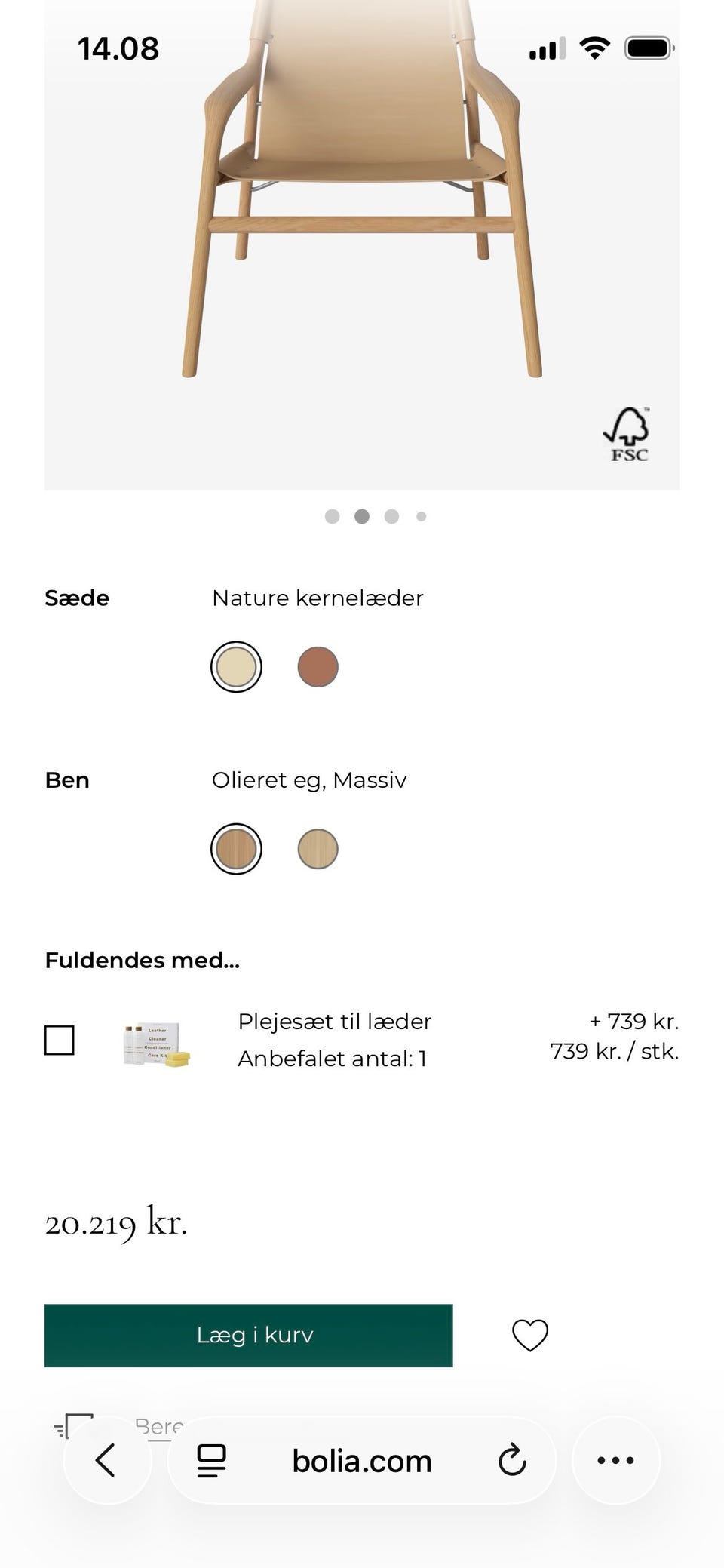724x1568 pixels.
Task: Open the leather care kit thumbnail
Action: tap(156, 1044)
